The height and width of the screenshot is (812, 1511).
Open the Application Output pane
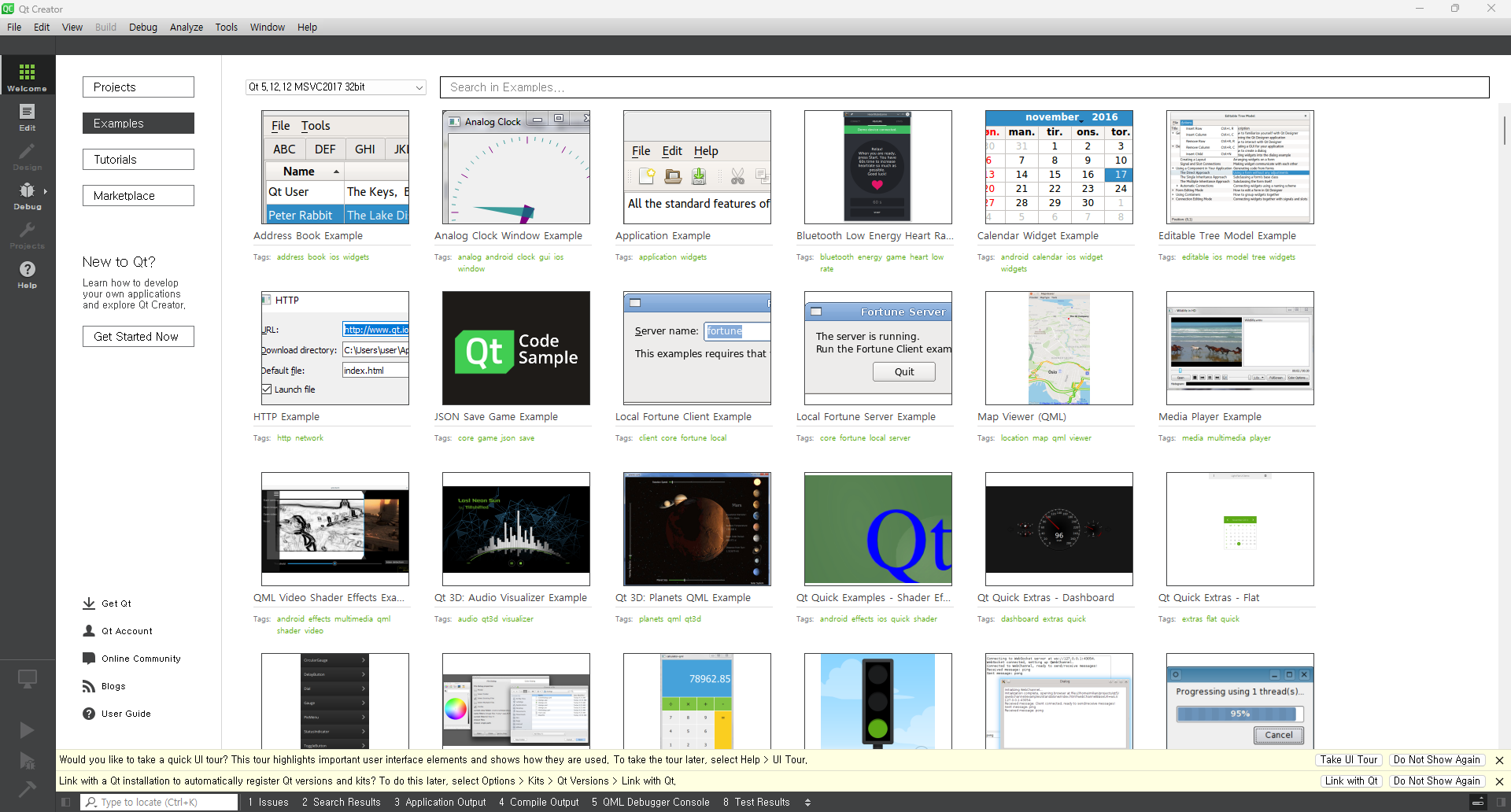click(x=440, y=802)
